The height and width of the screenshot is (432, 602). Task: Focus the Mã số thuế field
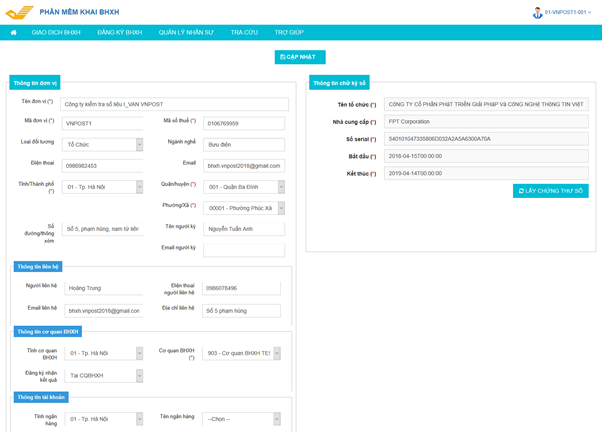(243, 123)
